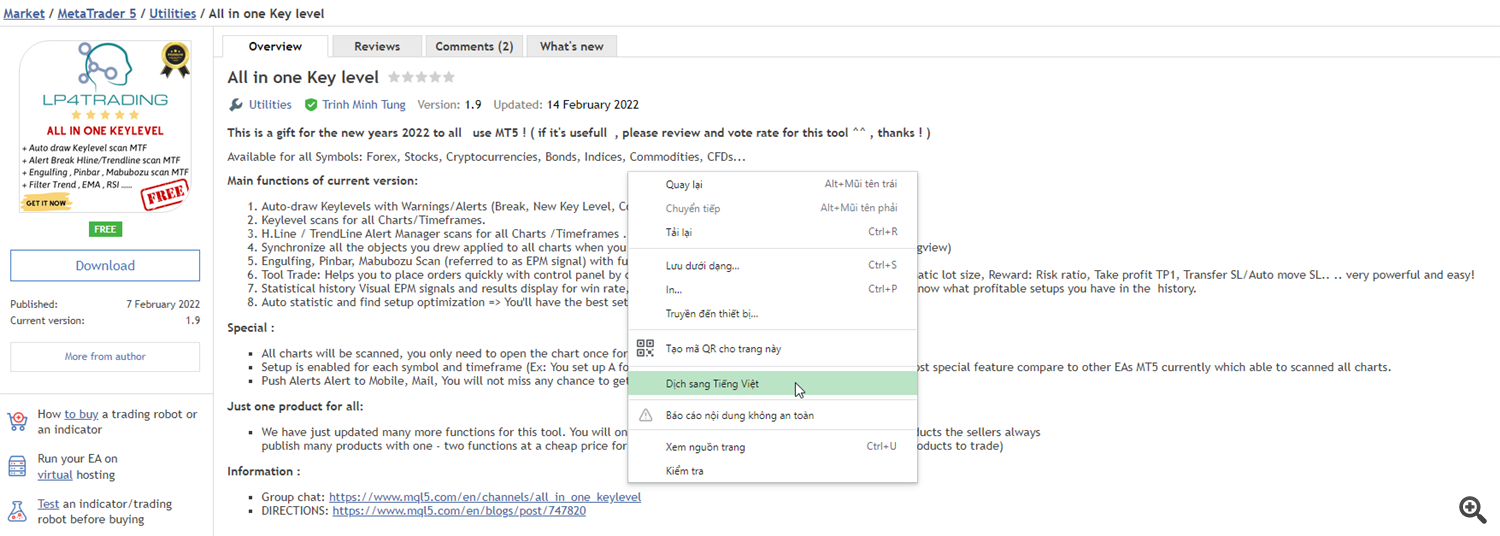Click the 'Special :' heading text
This screenshot has height=536, width=1500.
[x=251, y=328]
